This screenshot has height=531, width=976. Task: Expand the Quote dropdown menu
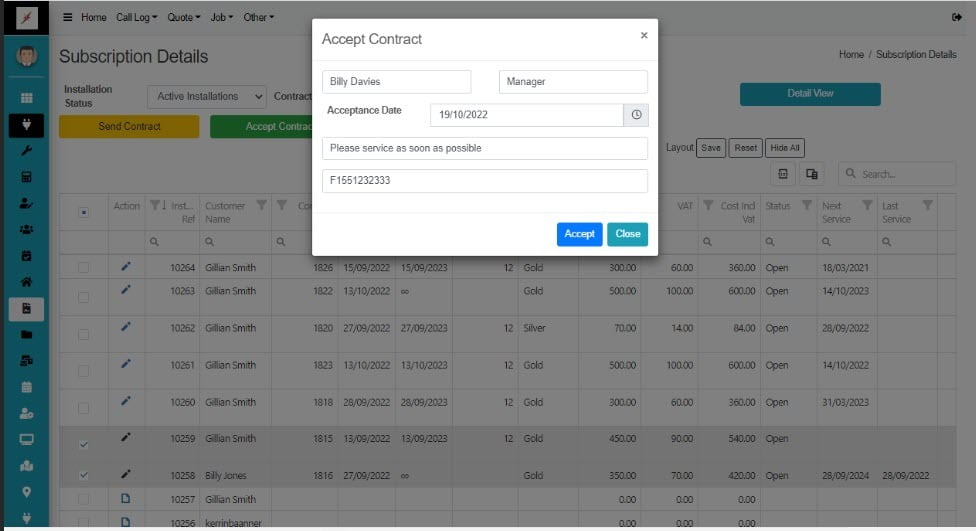click(x=183, y=18)
